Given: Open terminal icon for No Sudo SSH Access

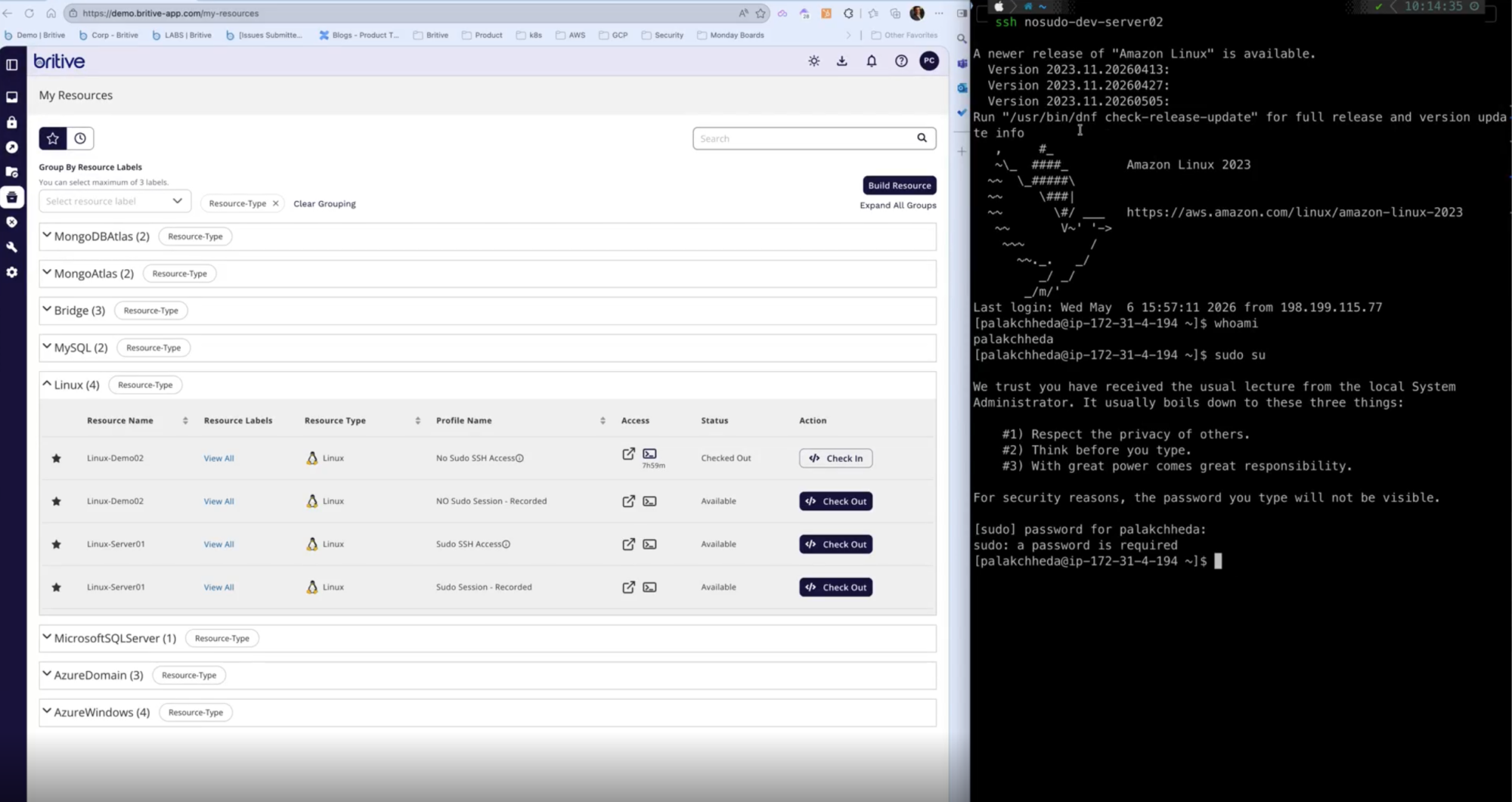Looking at the screenshot, I should pyautogui.click(x=649, y=454).
